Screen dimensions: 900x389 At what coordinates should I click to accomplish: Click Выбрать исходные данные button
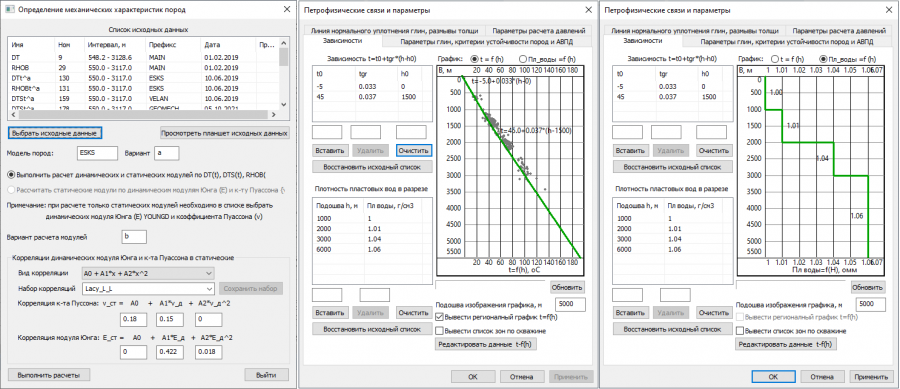(x=55, y=133)
